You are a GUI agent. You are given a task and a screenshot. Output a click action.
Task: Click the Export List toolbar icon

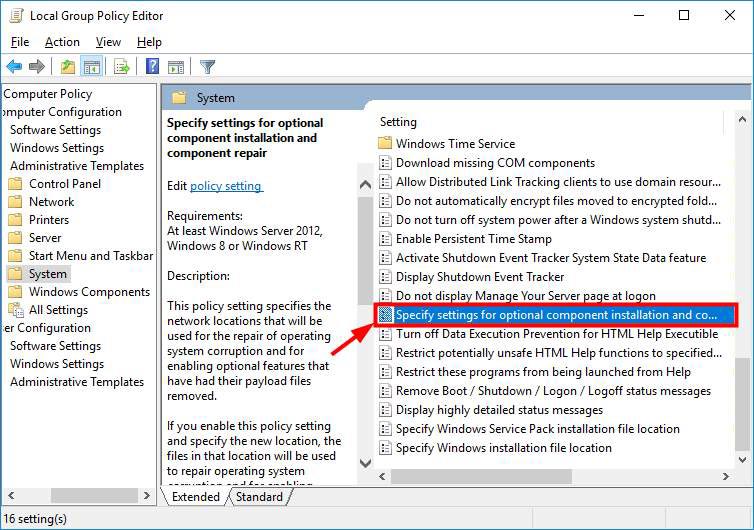click(x=122, y=67)
